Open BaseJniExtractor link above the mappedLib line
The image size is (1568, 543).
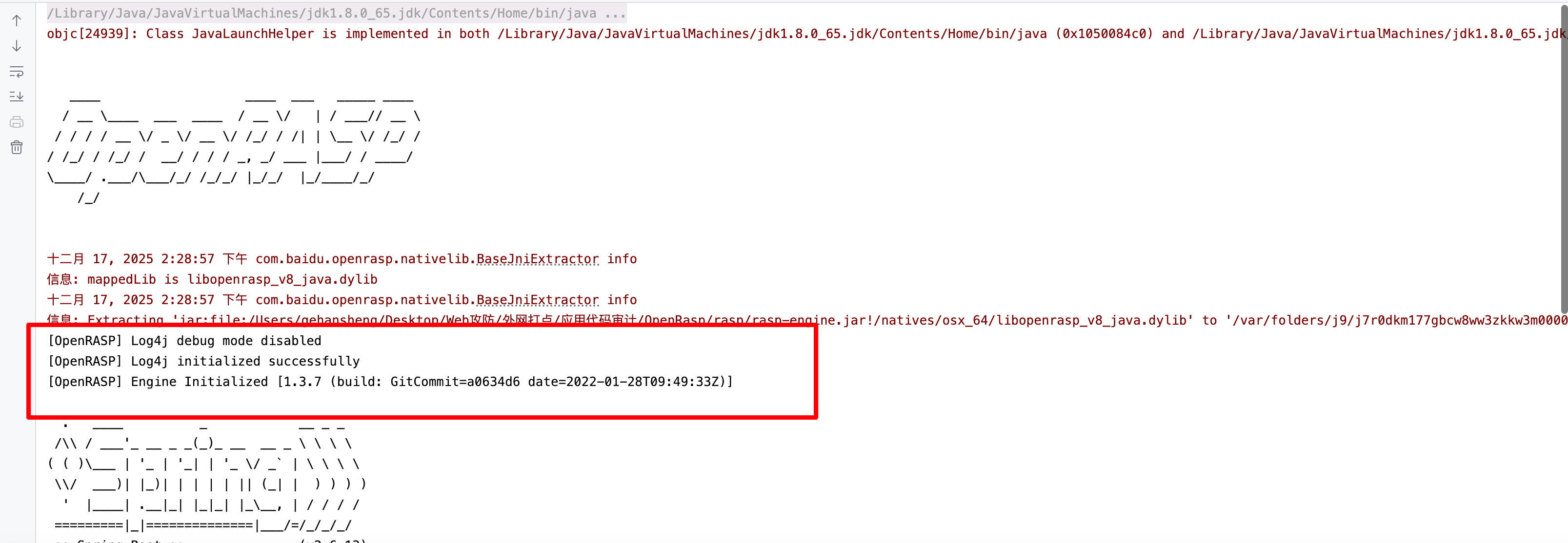tap(537, 259)
